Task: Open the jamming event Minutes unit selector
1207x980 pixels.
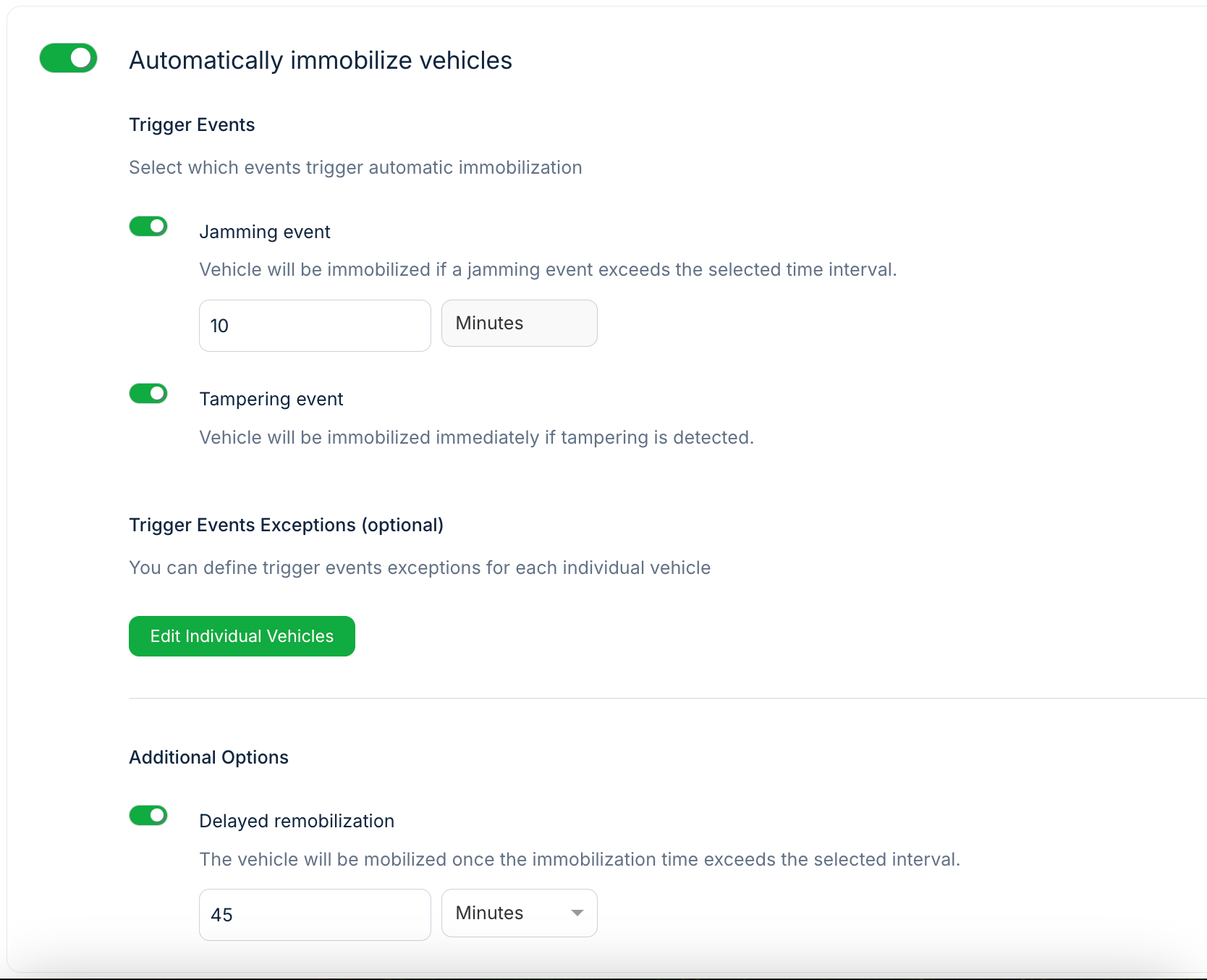Action: tap(519, 324)
